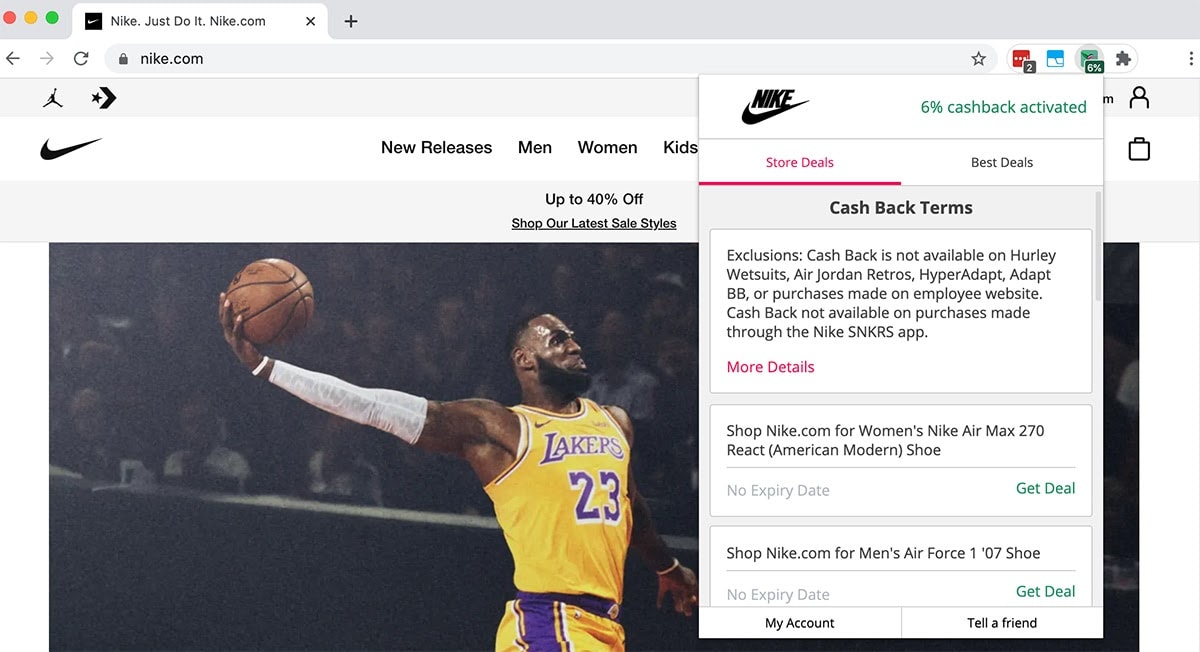Click the popup's vertical scrollbar
1200x652 pixels.
click(1097, 245)
